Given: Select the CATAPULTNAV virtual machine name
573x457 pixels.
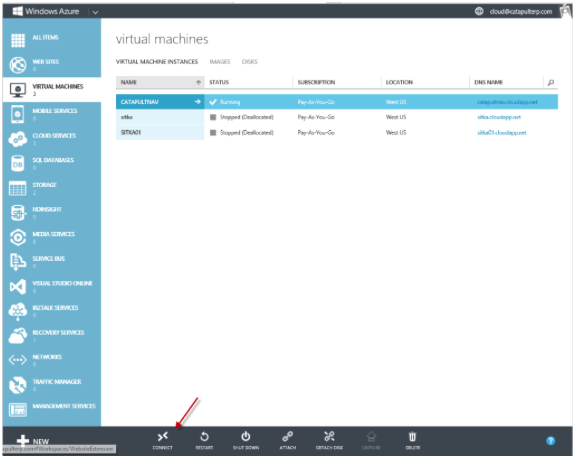Looking at the screenshot, I should [140, 102].
